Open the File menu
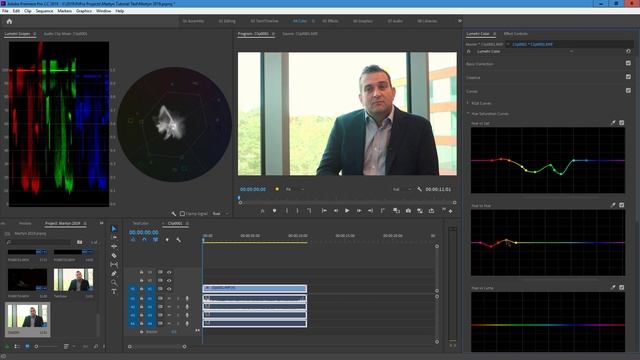The height and width of the screenshot is (360, 640). coord(5,11)
